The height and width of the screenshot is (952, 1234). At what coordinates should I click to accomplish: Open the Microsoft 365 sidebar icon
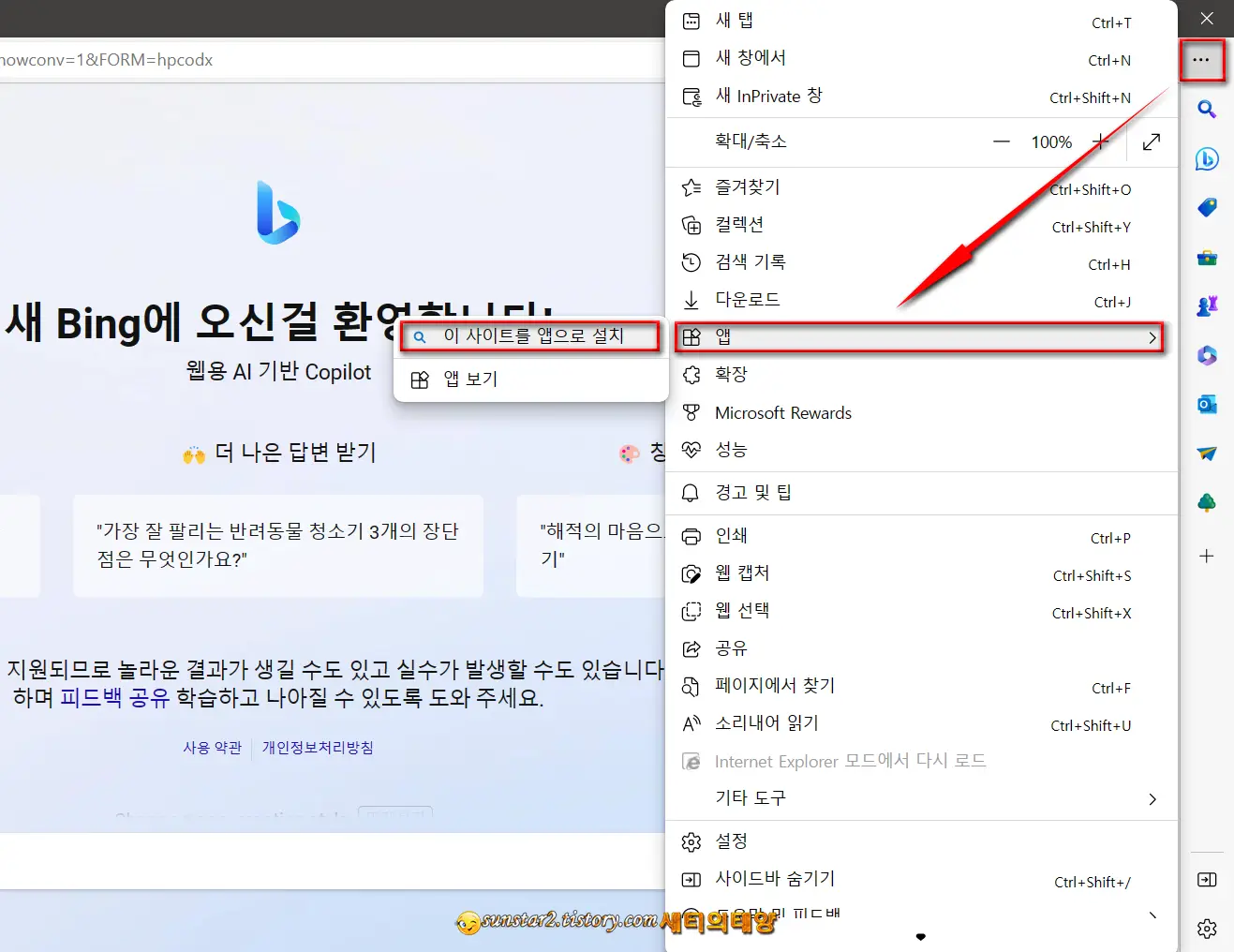click(1207, 354)
